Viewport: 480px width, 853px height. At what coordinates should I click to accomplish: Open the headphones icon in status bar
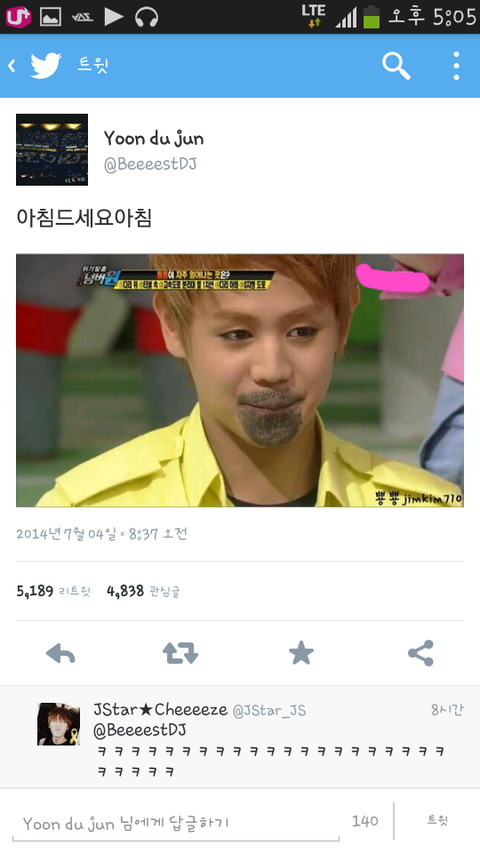[x=146, y=17]
